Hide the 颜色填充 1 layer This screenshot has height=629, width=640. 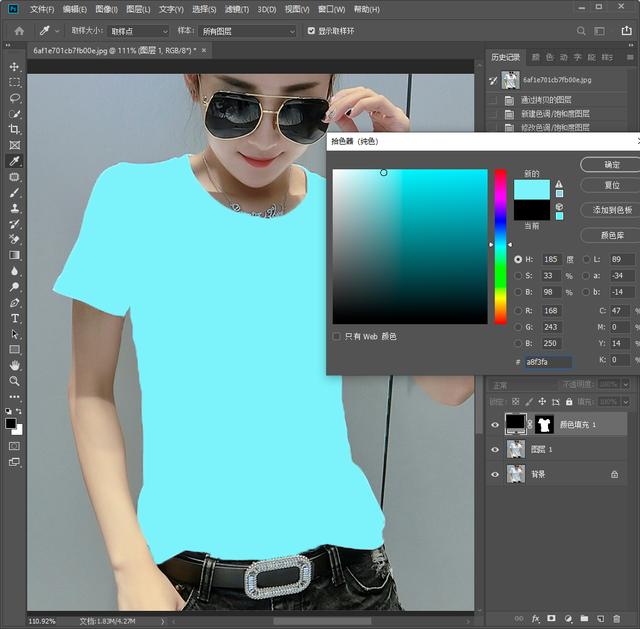(495, 425)
